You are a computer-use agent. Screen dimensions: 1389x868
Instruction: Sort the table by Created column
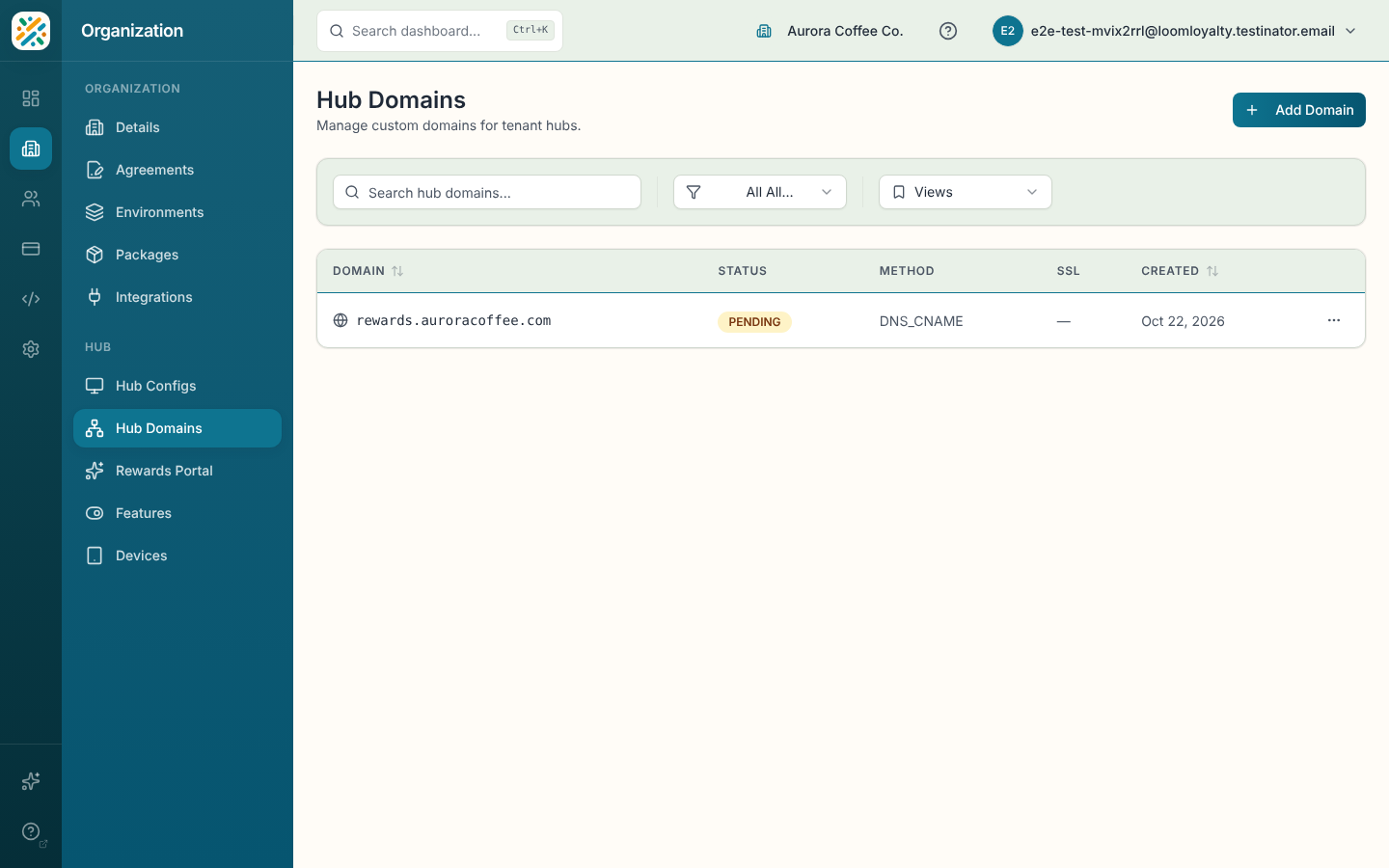click(x=1180, y=271)
